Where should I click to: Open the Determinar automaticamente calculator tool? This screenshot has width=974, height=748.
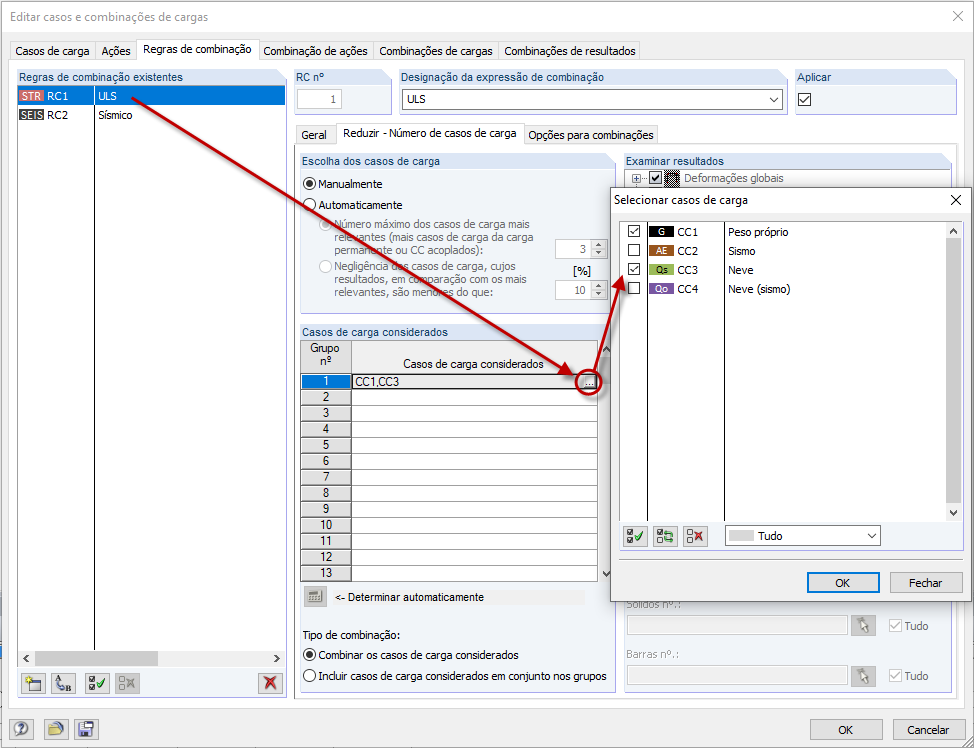[315, 598]
